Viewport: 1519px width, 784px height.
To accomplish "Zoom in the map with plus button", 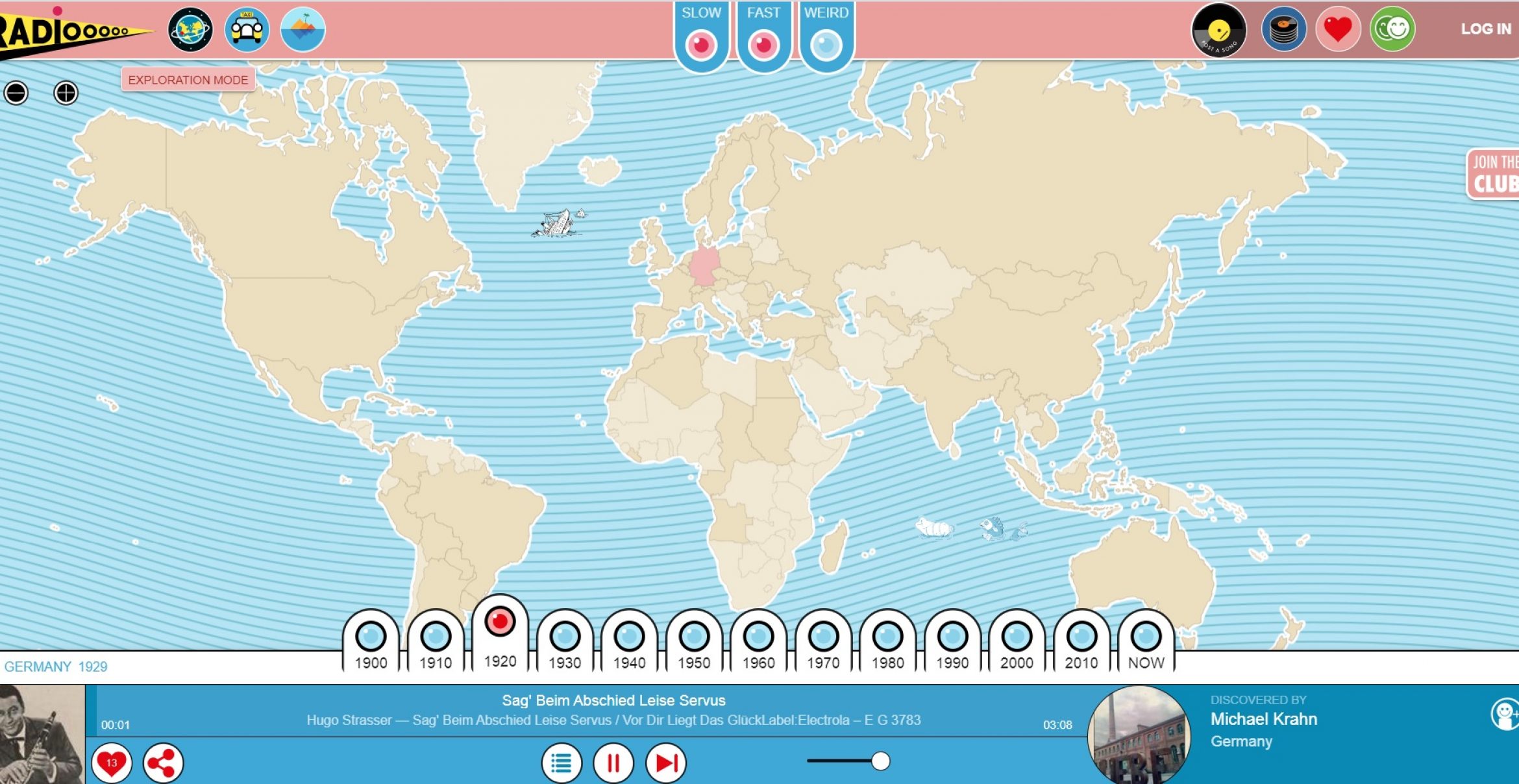I will (66, 93).
